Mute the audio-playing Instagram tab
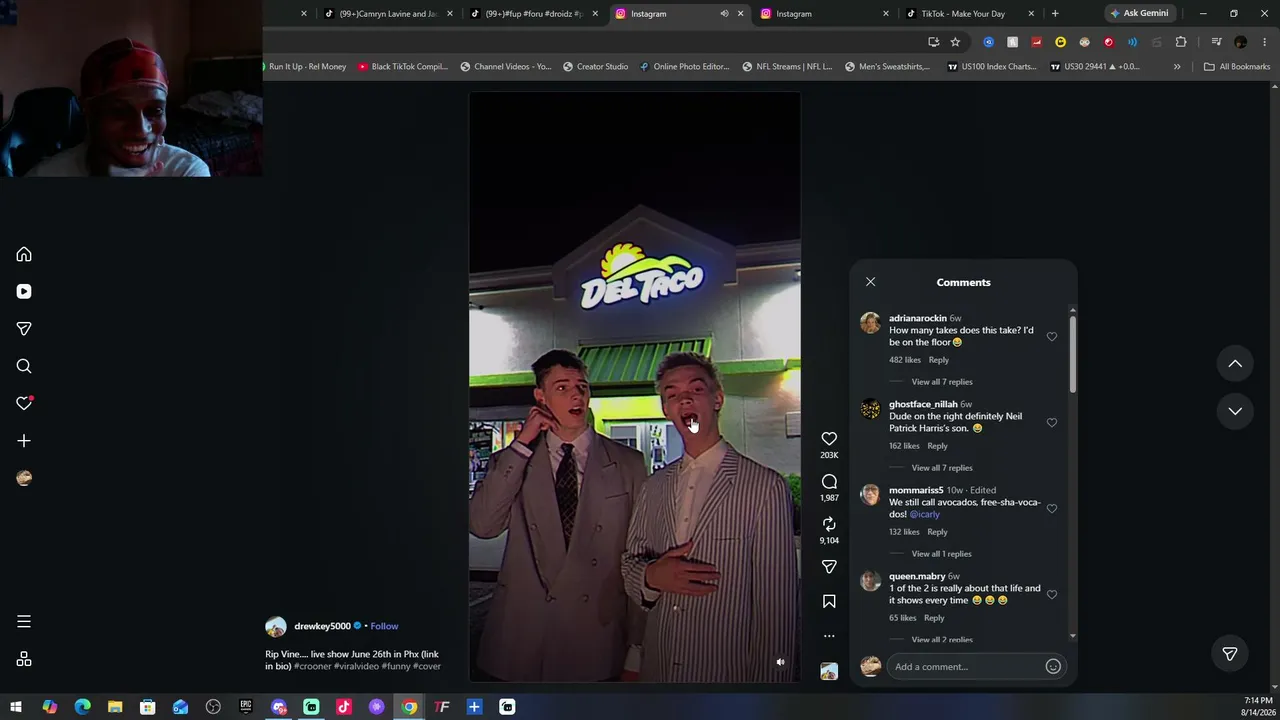Viewport: 1280px width, 720px height. (724, 14)
